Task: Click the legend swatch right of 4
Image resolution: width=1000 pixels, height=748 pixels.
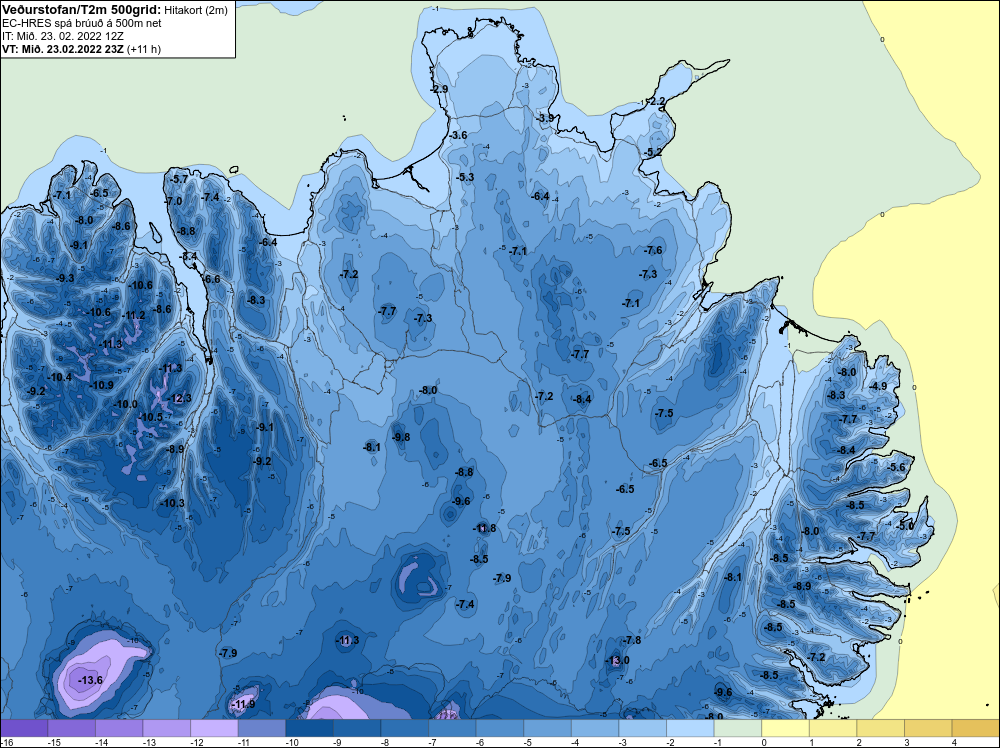Action: (x=976, y=728)
